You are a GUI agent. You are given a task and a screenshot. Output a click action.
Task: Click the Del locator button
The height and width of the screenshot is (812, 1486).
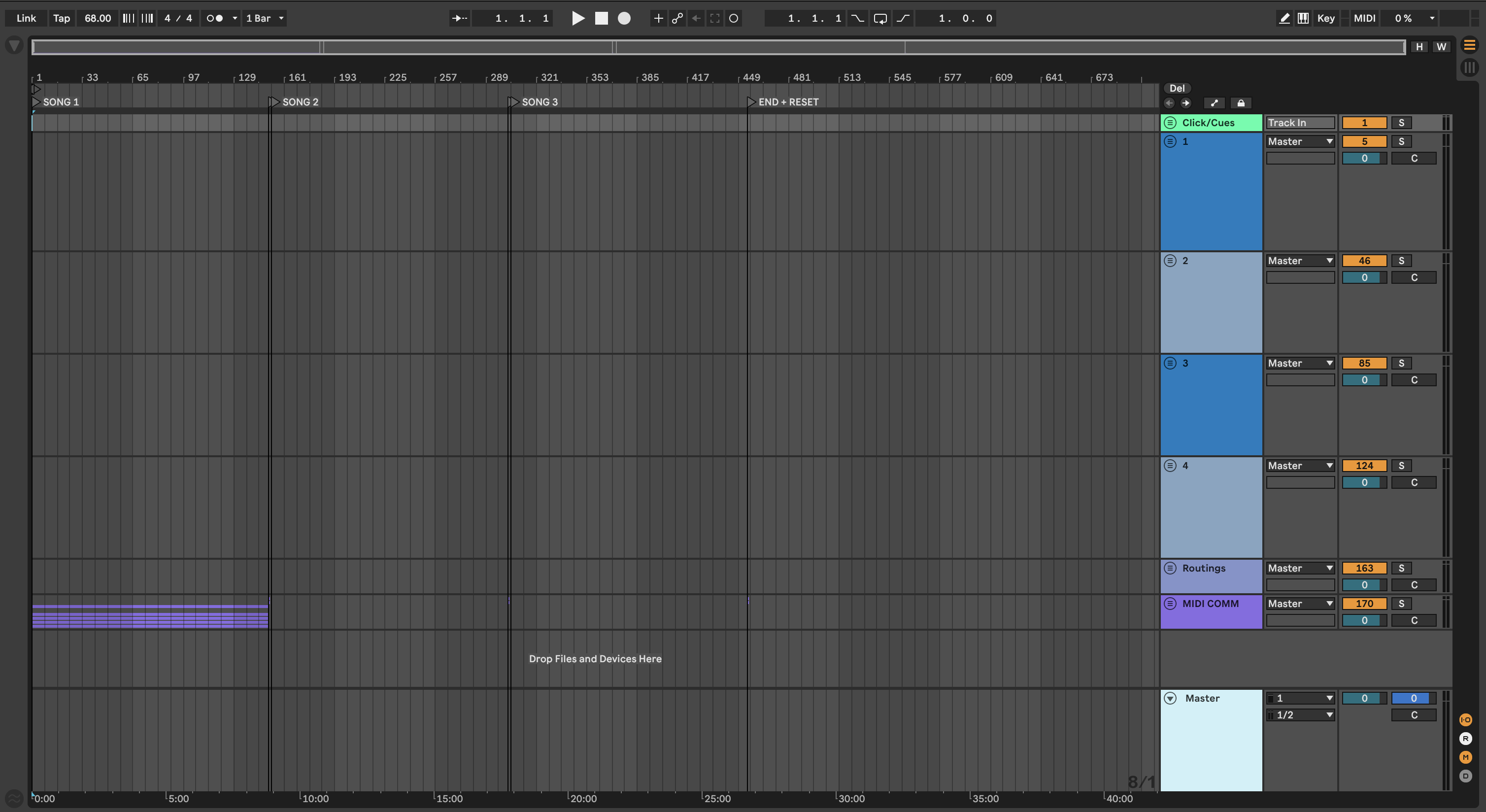(x=1177, y=88)
